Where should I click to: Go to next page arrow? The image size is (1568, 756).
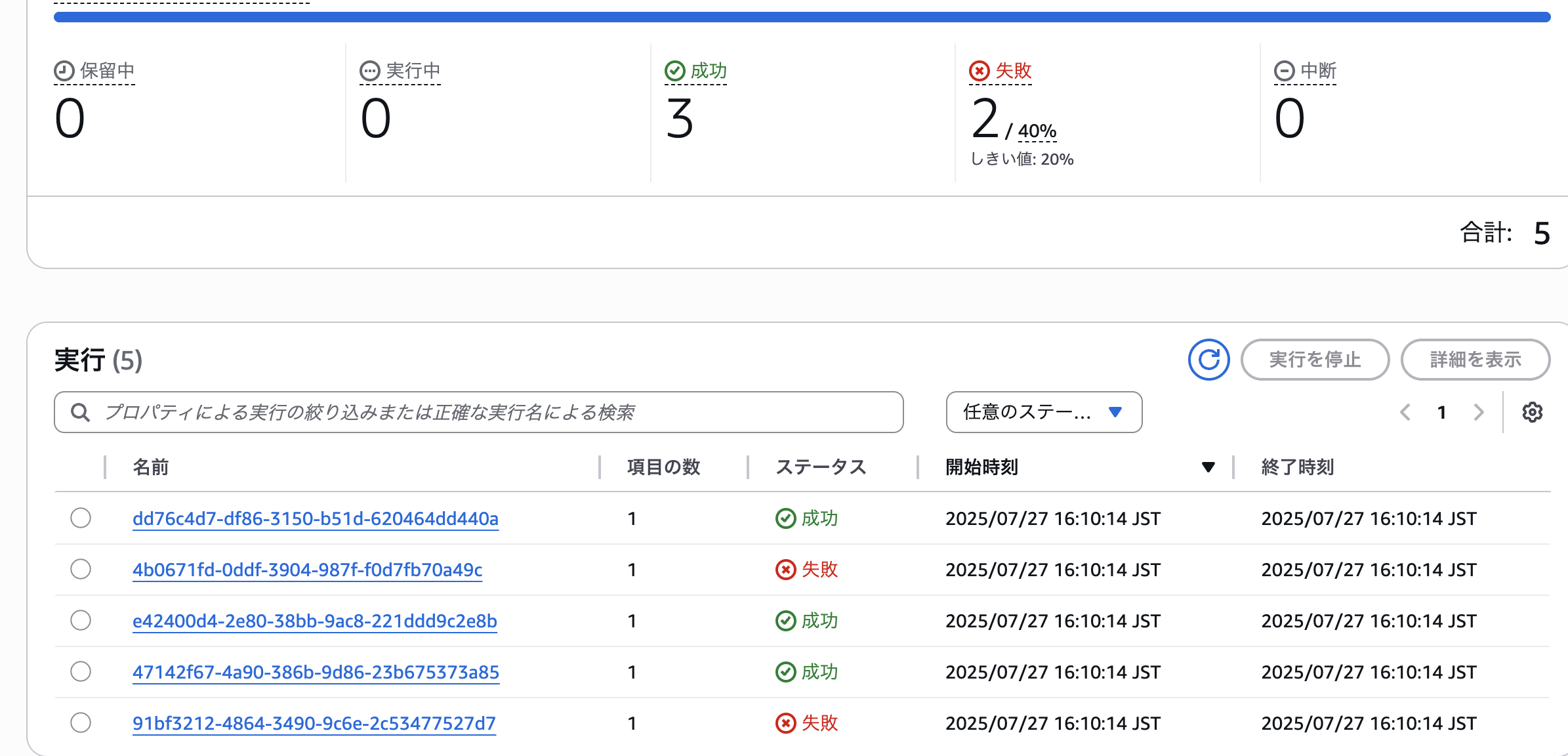[x=1478, y=412]
